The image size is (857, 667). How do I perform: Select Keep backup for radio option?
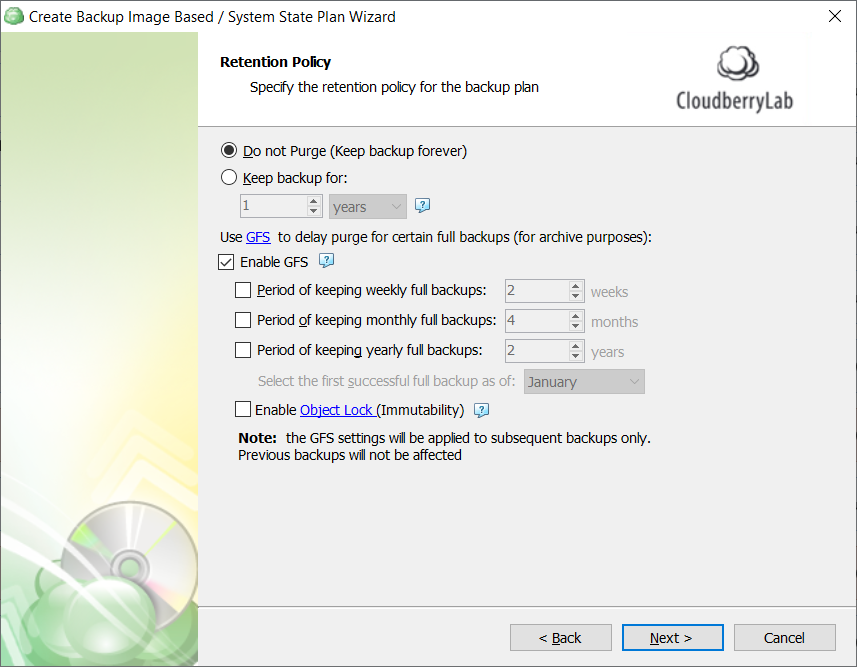(229, 177)
